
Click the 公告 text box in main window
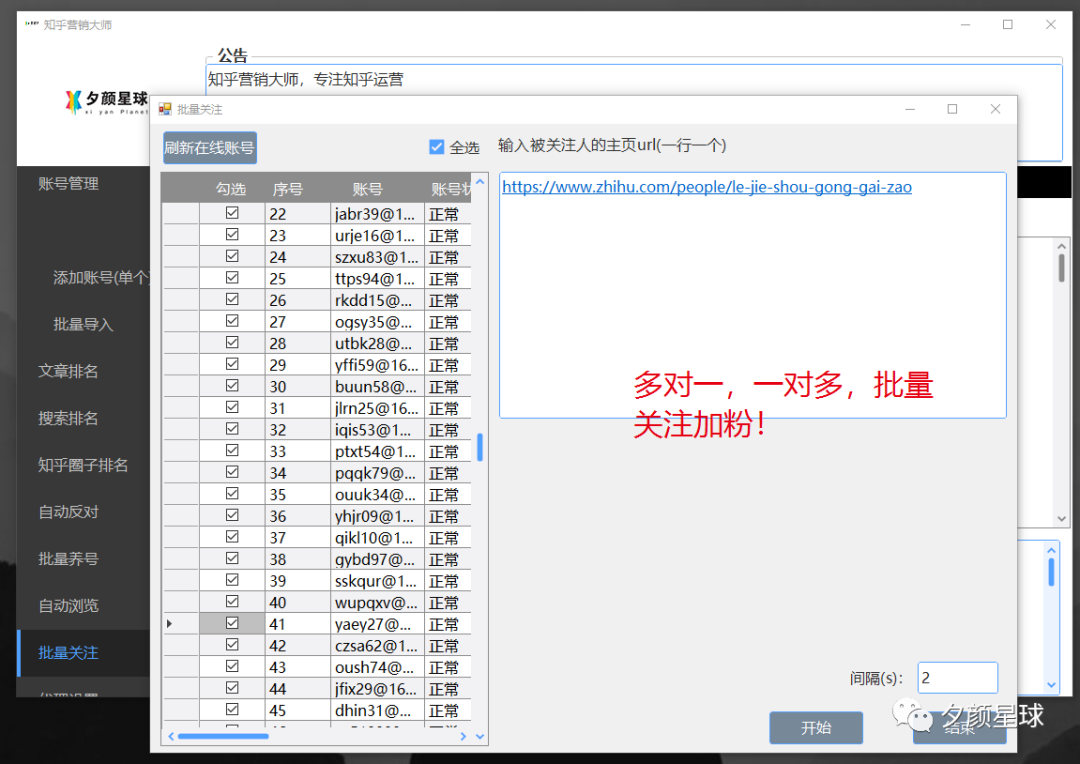point(634,112)
